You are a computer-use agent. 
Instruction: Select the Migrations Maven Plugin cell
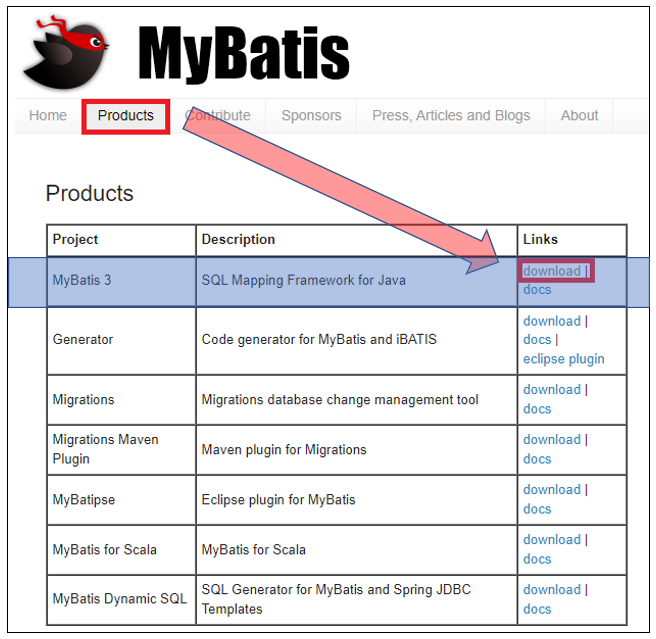point(122,450)
